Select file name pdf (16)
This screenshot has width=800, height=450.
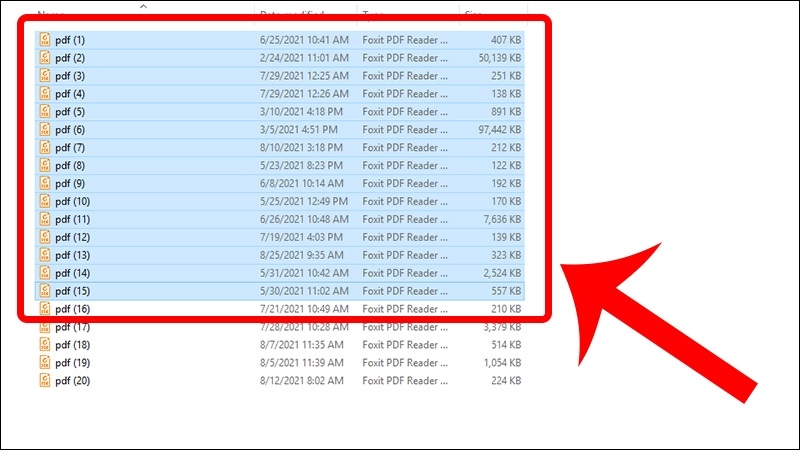tap(72, 309)
